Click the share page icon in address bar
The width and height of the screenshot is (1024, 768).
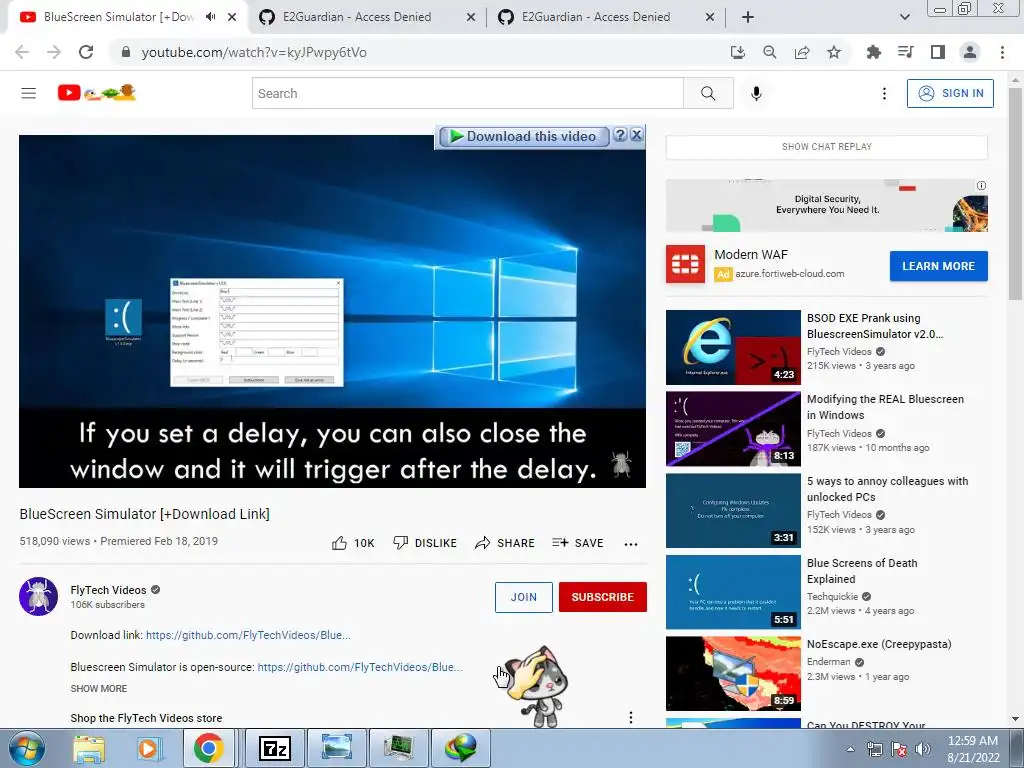tap(802, 52)
